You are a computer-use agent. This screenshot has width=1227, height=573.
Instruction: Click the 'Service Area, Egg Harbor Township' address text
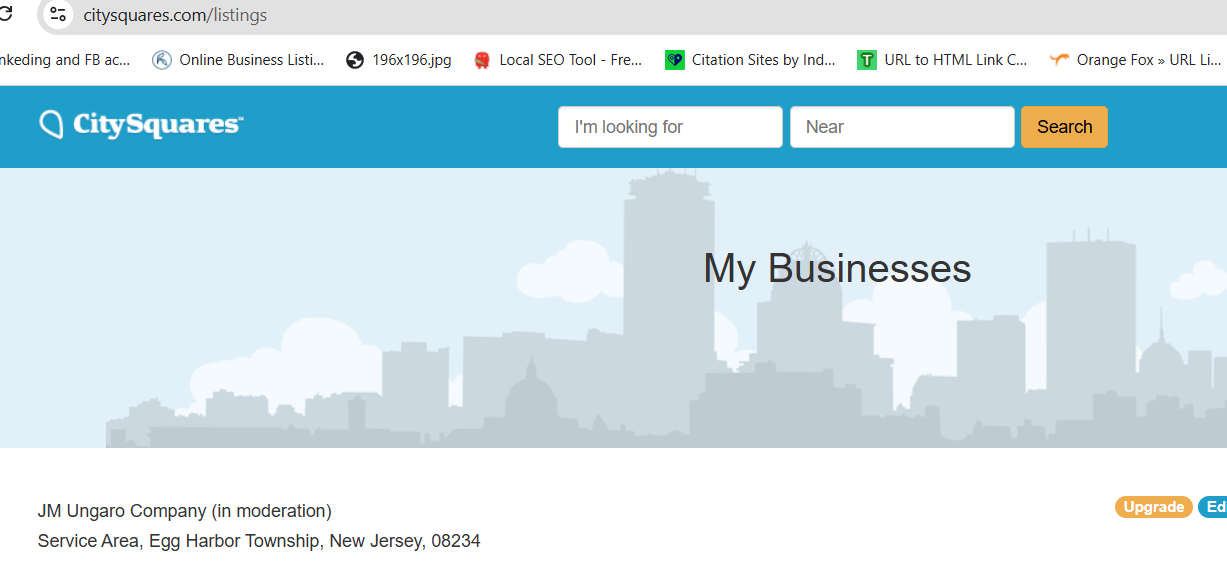(x=259, y=541)
